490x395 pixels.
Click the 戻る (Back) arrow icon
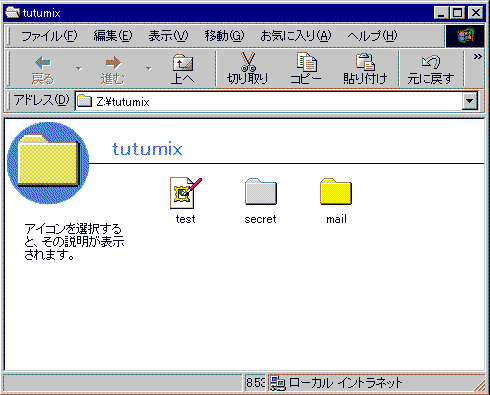(43, 62)
